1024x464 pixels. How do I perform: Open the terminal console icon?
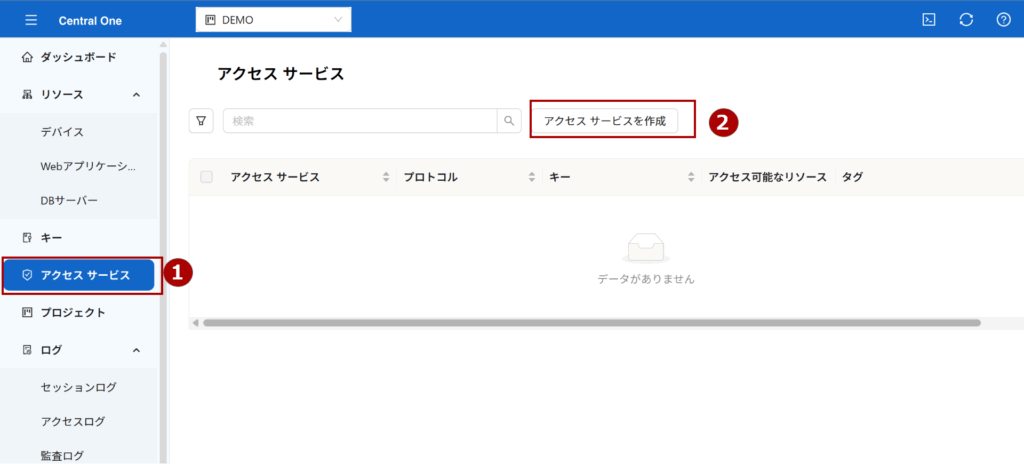point(929,20)
